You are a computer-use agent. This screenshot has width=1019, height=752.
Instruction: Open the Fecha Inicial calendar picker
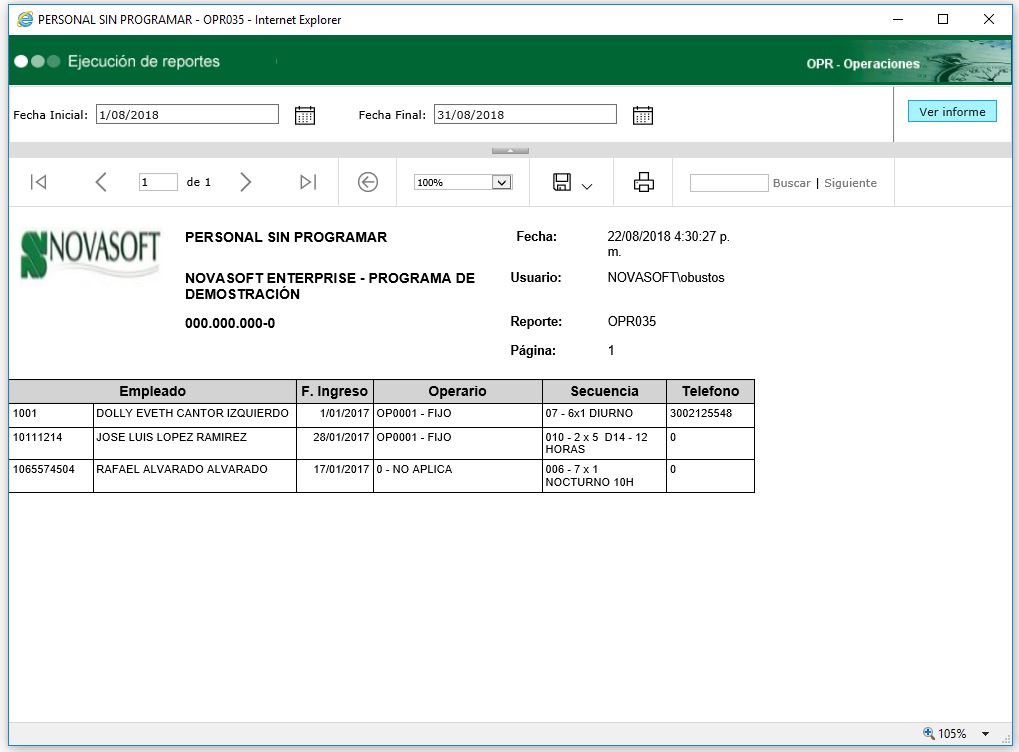pyautogui.click(x=305, y=115)
